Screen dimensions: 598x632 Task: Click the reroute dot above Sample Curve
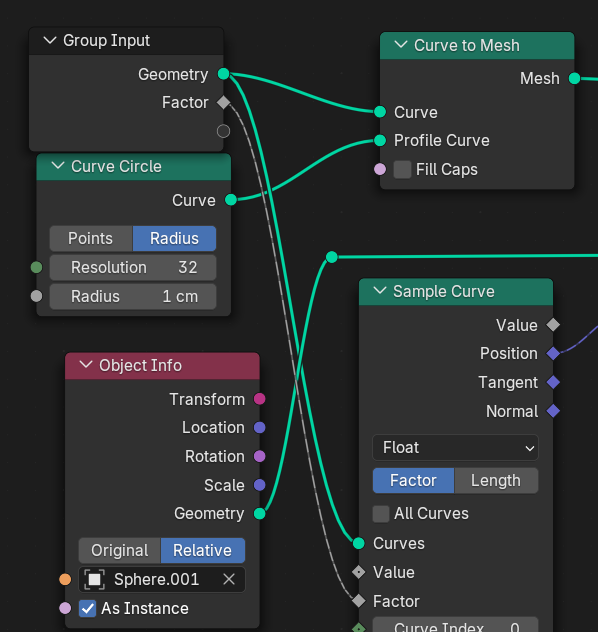(x=332, y=257)
